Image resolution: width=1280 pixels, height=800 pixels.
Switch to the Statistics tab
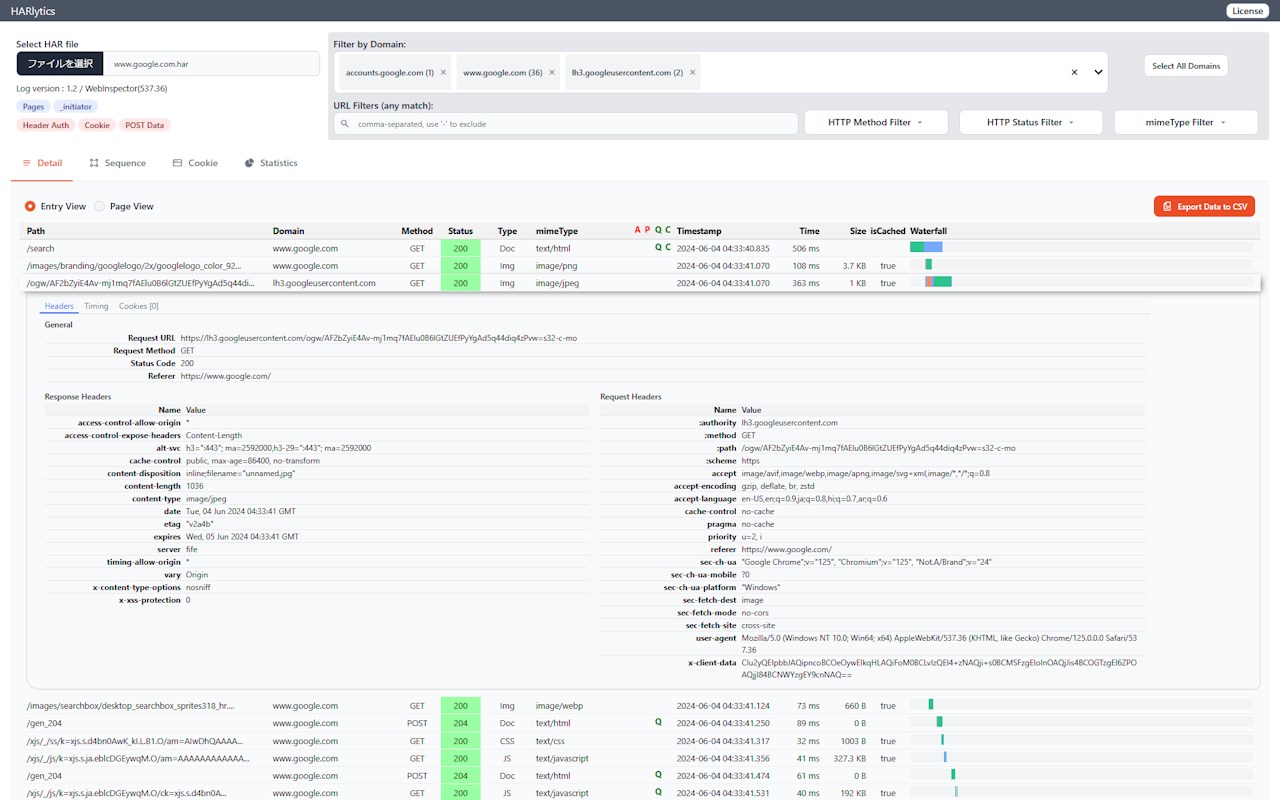(x=270, y=163)
